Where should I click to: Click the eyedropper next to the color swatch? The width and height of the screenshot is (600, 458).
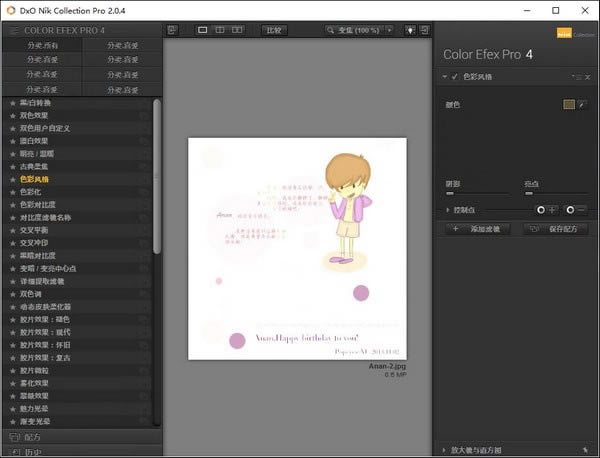click(582, 104)
